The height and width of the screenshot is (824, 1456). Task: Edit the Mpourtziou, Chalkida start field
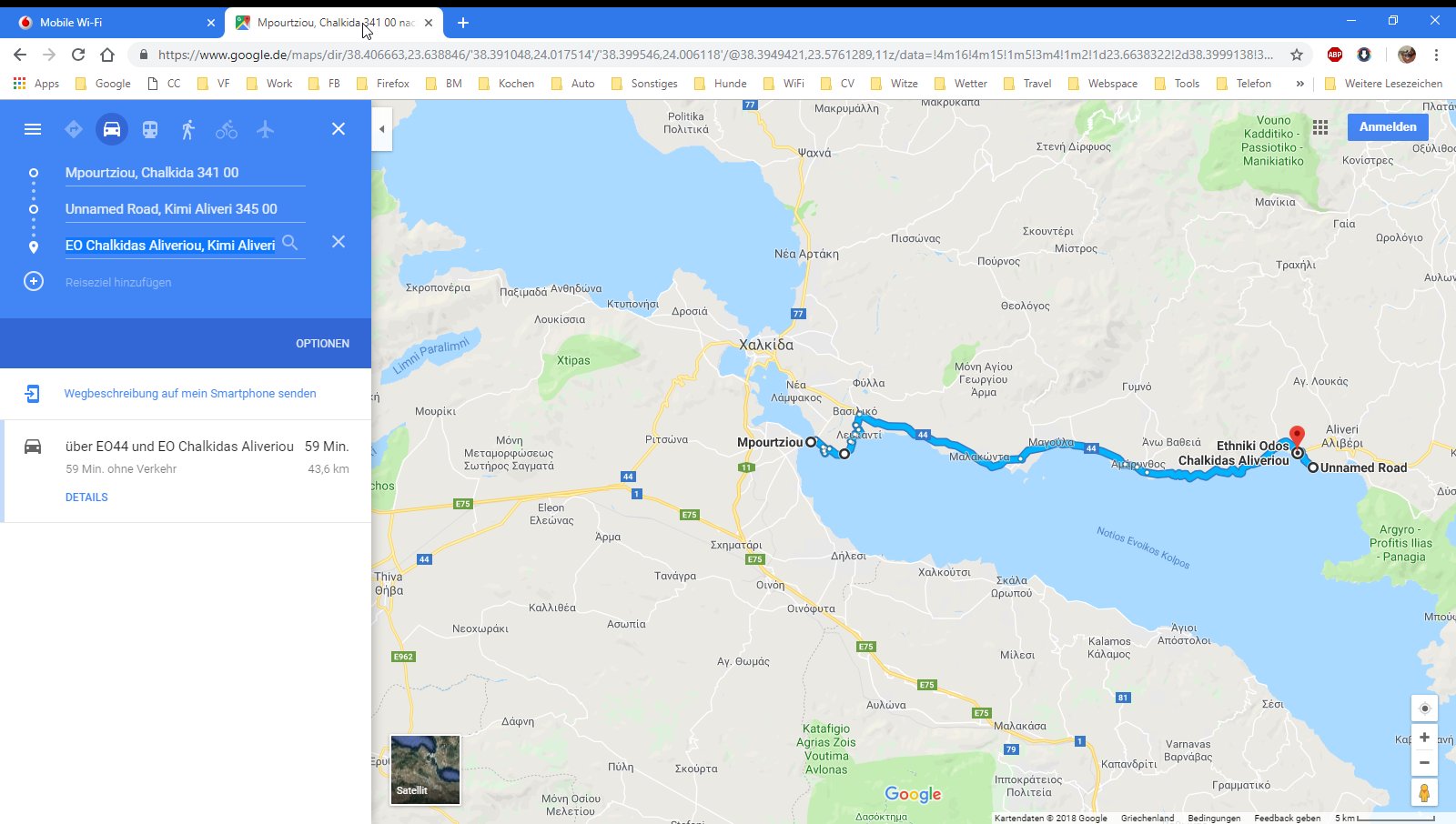point(185,173)
